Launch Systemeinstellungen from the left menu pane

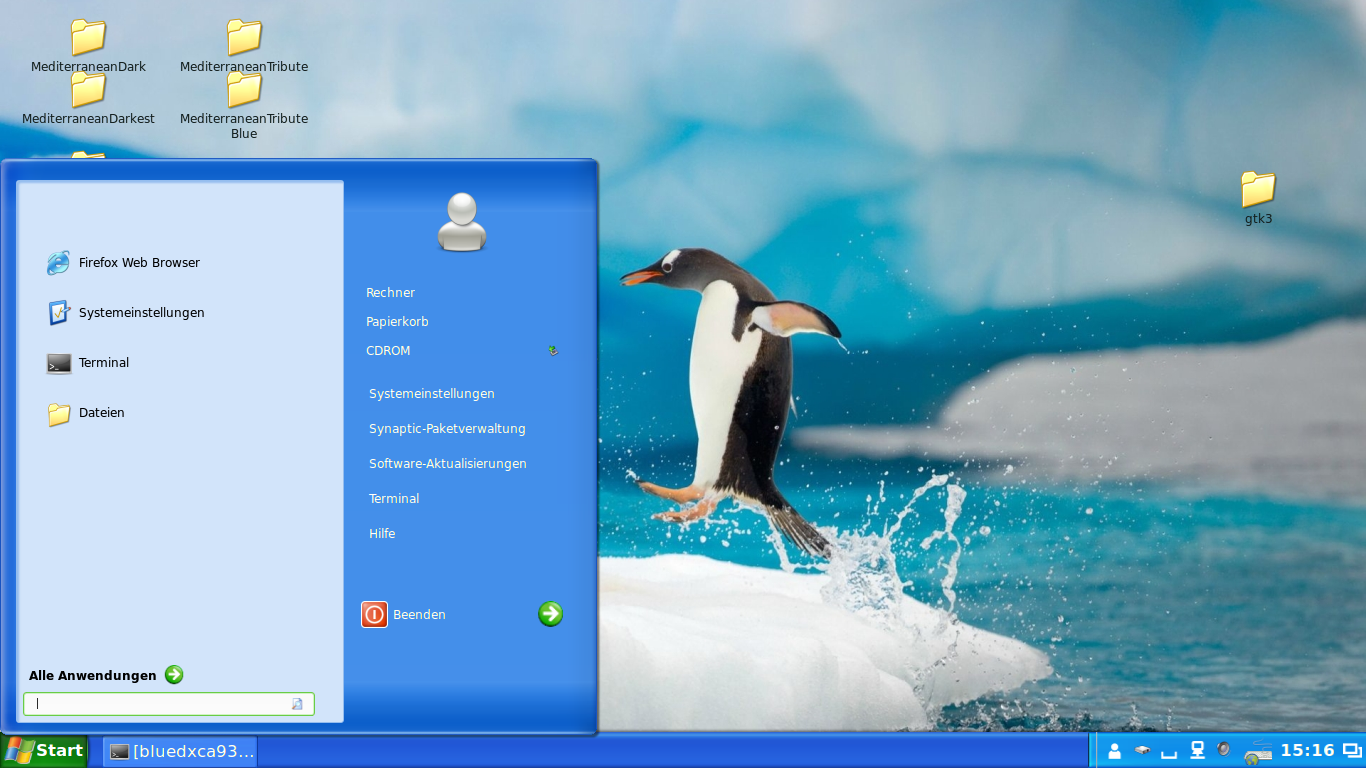(126, 313)
